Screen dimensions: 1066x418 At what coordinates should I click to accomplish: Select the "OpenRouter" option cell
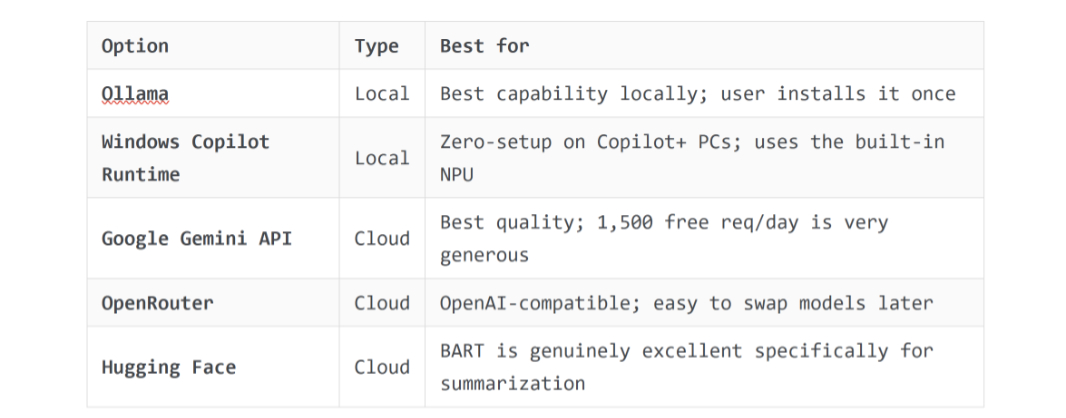pos(157,303)
